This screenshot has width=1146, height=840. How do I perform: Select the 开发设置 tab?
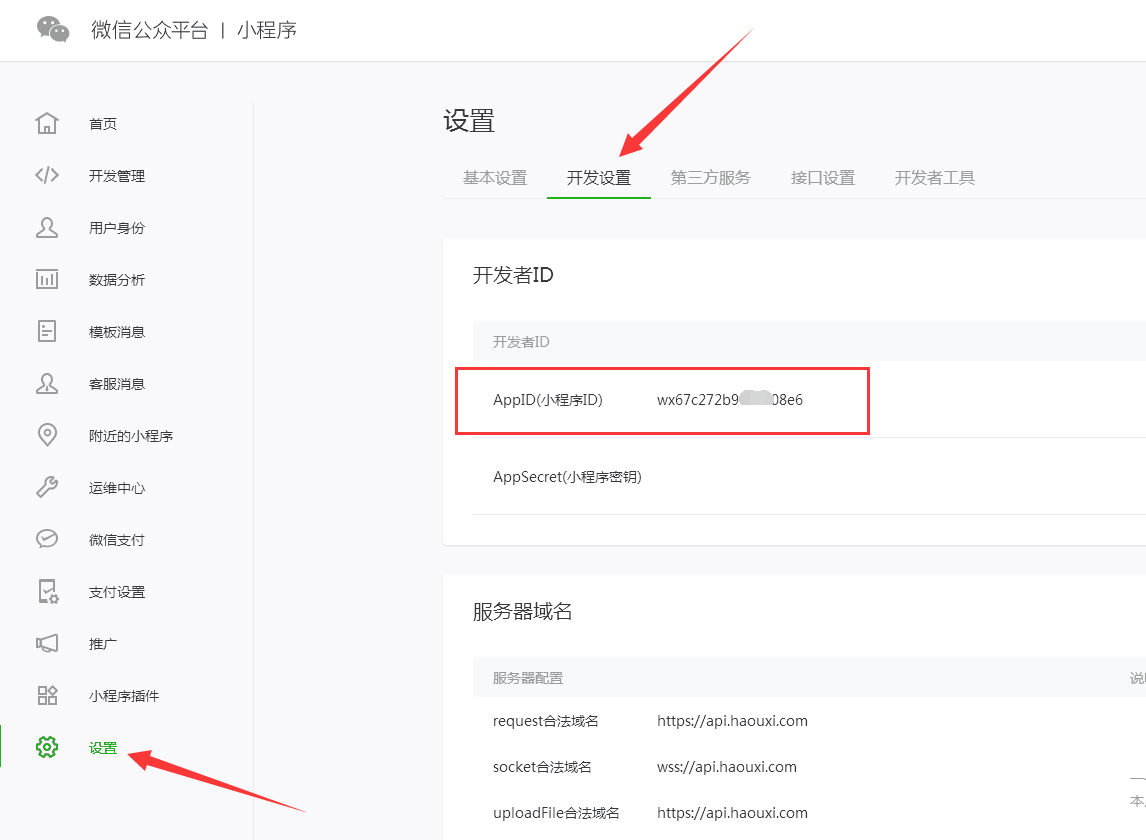599,178
